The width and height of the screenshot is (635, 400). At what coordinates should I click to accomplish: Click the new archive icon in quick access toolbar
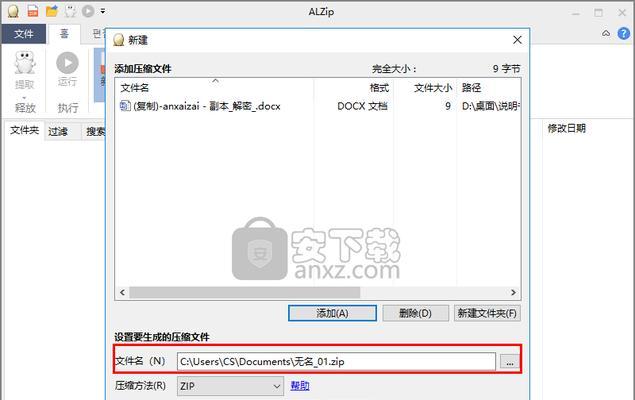pyautogui.click(x=33, y=11)
